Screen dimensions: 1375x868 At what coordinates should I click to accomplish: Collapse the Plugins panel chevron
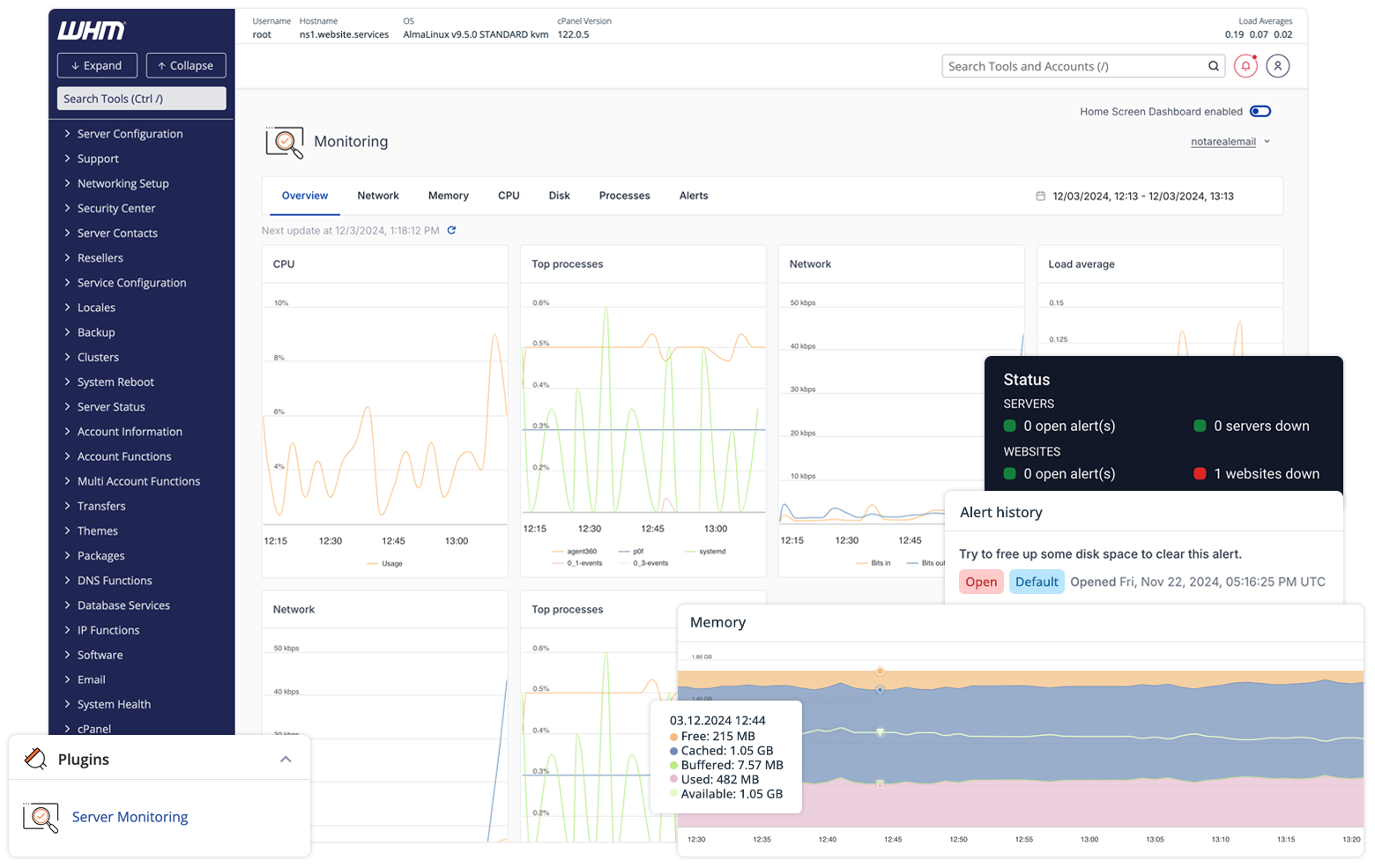pos(286,759)
